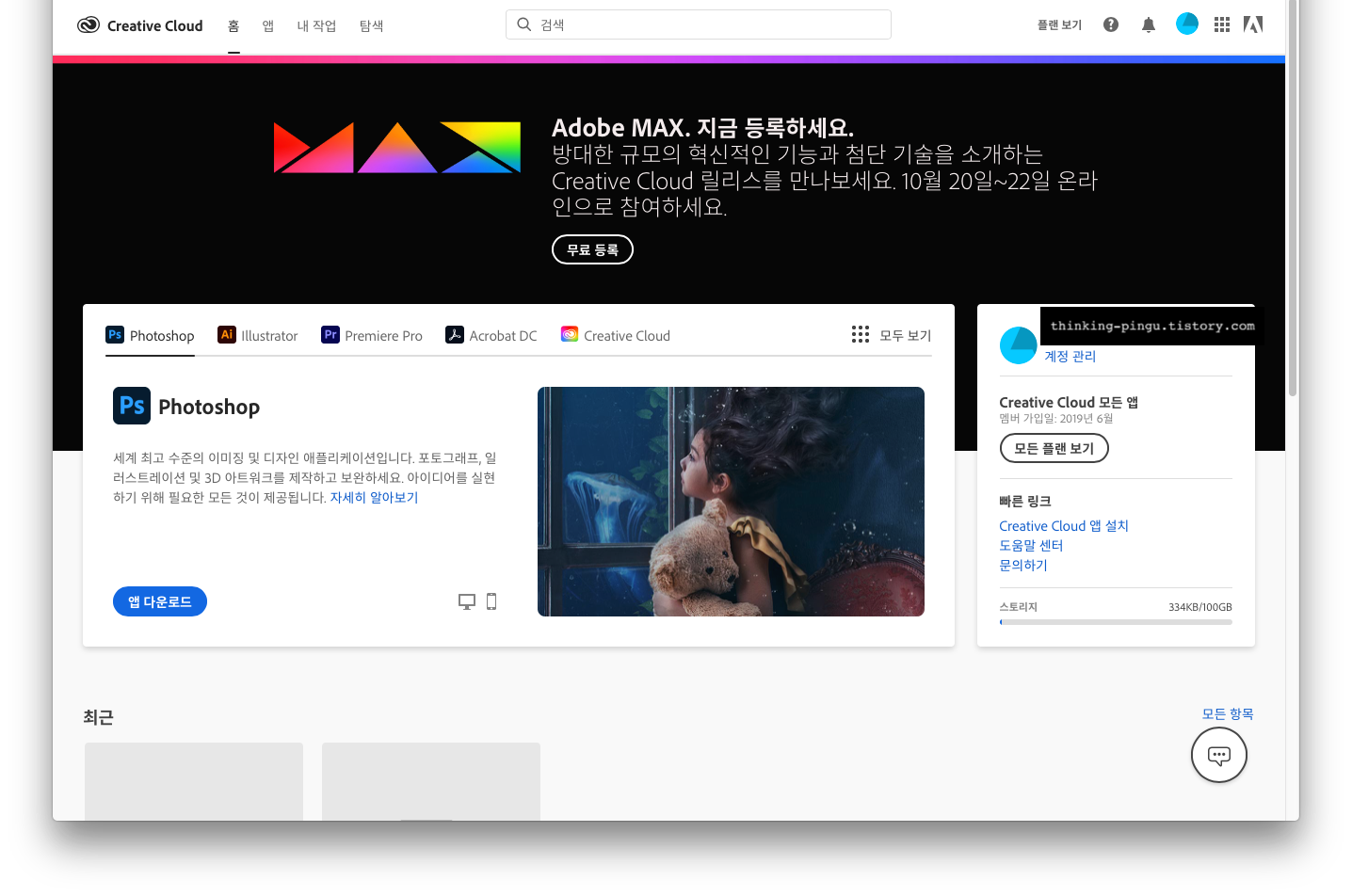Open the first recent item thumbnail

[x=194, y=781]
